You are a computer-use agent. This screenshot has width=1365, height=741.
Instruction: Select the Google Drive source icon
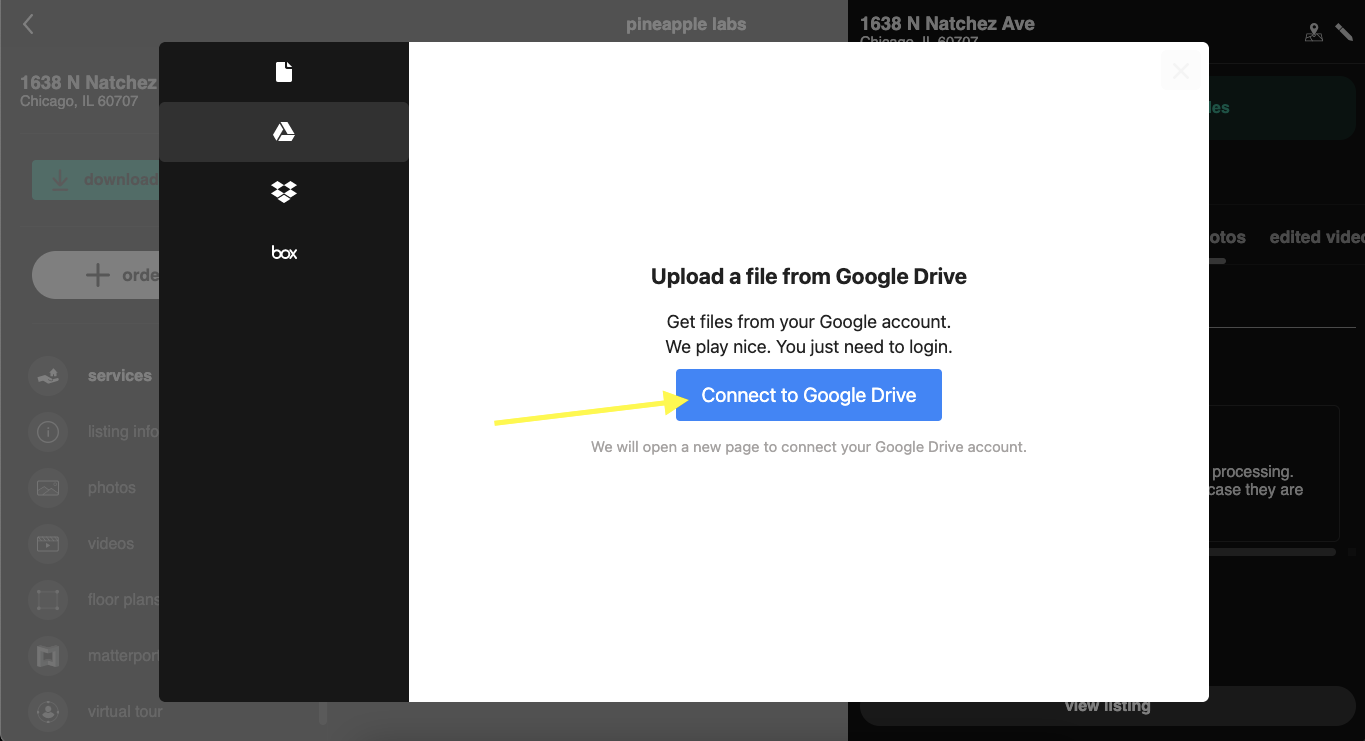284,132
